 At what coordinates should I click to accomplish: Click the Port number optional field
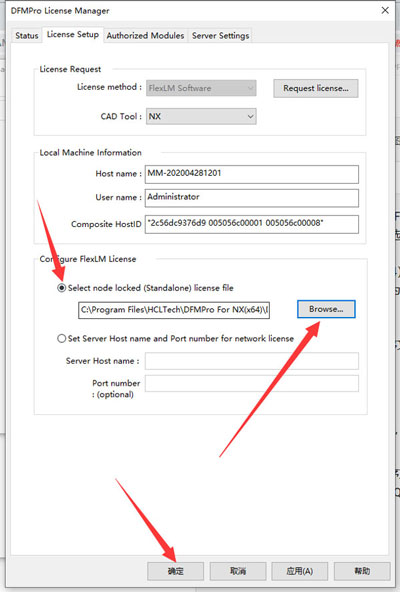pos(252,384)
